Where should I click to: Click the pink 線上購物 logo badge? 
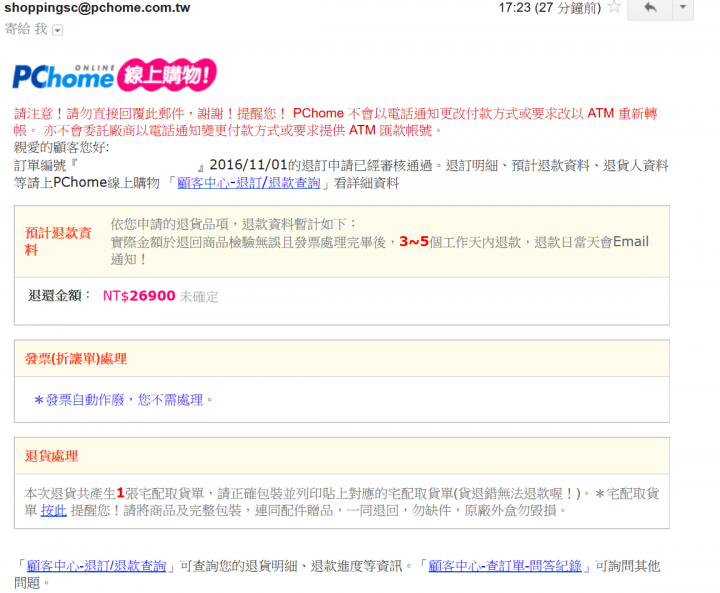[x=167, y=74]
